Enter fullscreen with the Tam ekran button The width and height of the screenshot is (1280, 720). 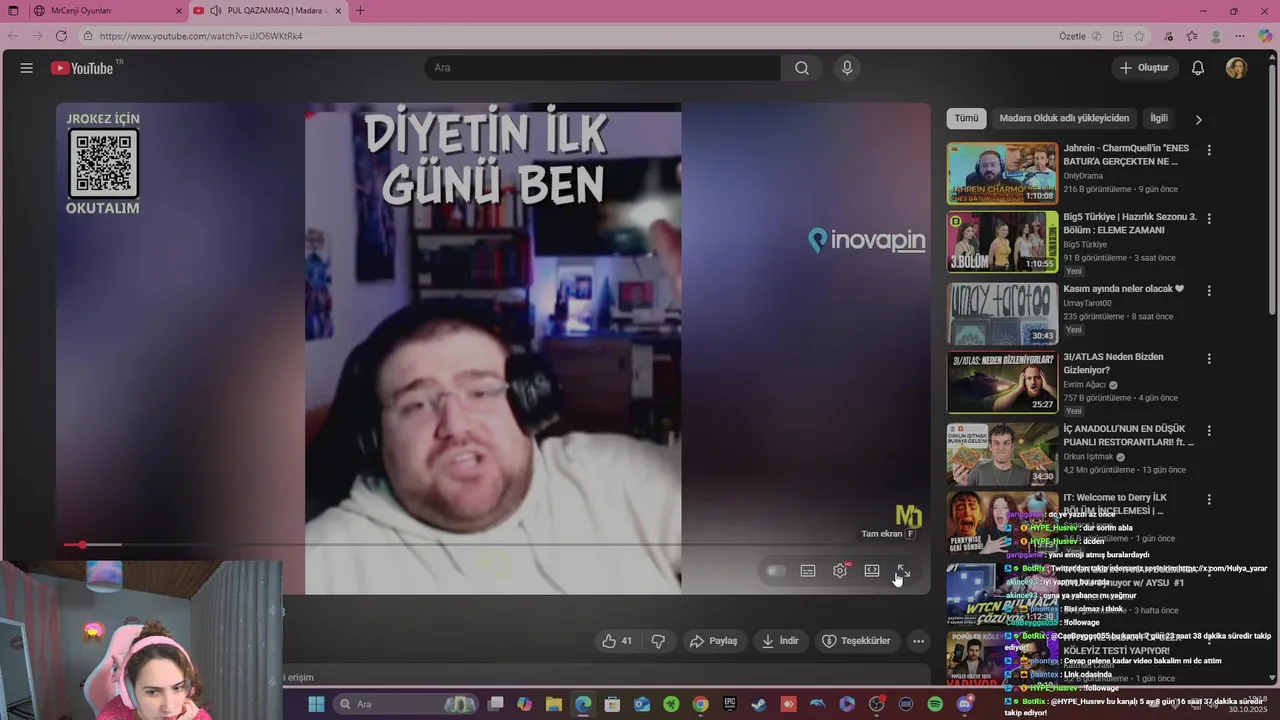pyautogui.click(x=902, y=571)
